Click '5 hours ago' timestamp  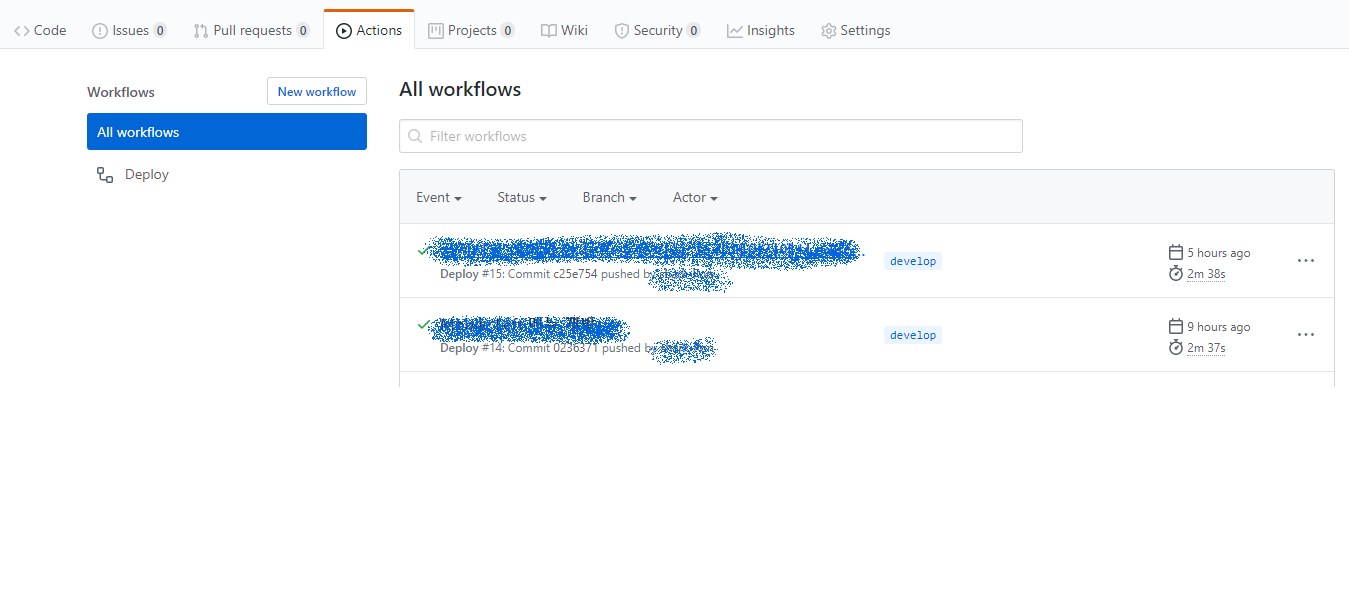[1219, 253]
